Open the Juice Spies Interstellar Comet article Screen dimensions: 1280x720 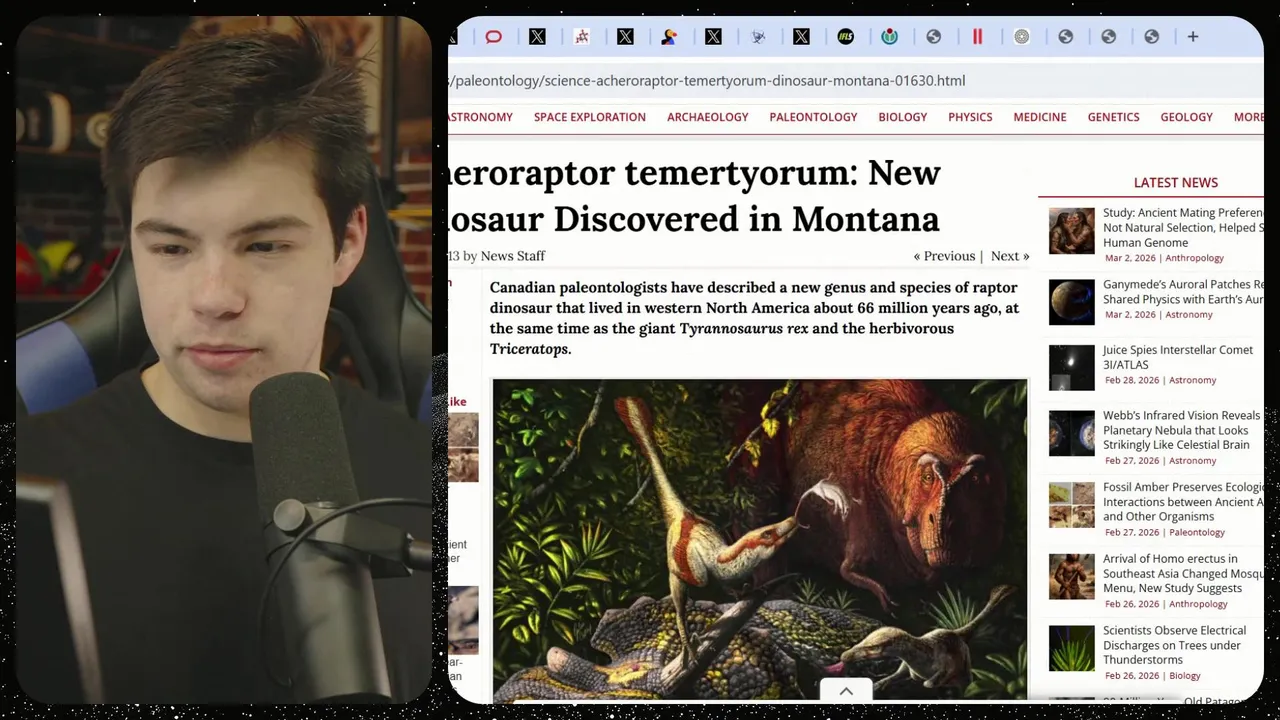pos(1177,357)
